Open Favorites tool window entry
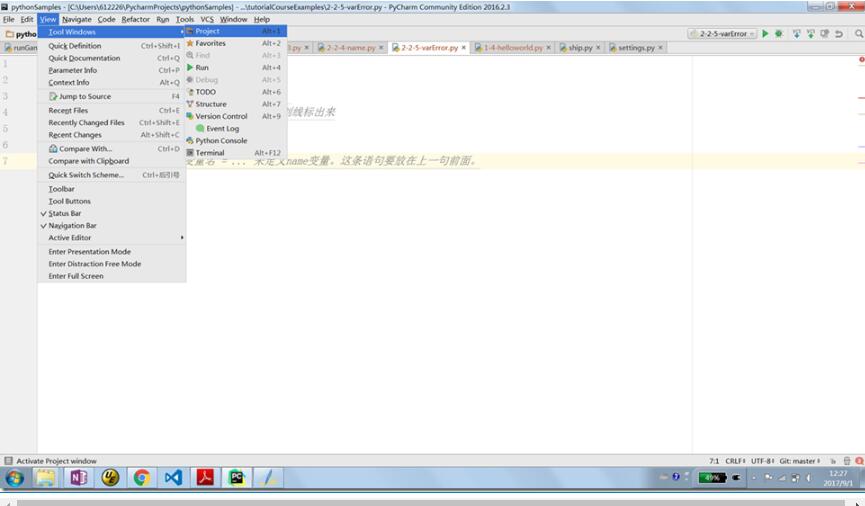This screenshot has width=865, height=506. coord(236,43)
